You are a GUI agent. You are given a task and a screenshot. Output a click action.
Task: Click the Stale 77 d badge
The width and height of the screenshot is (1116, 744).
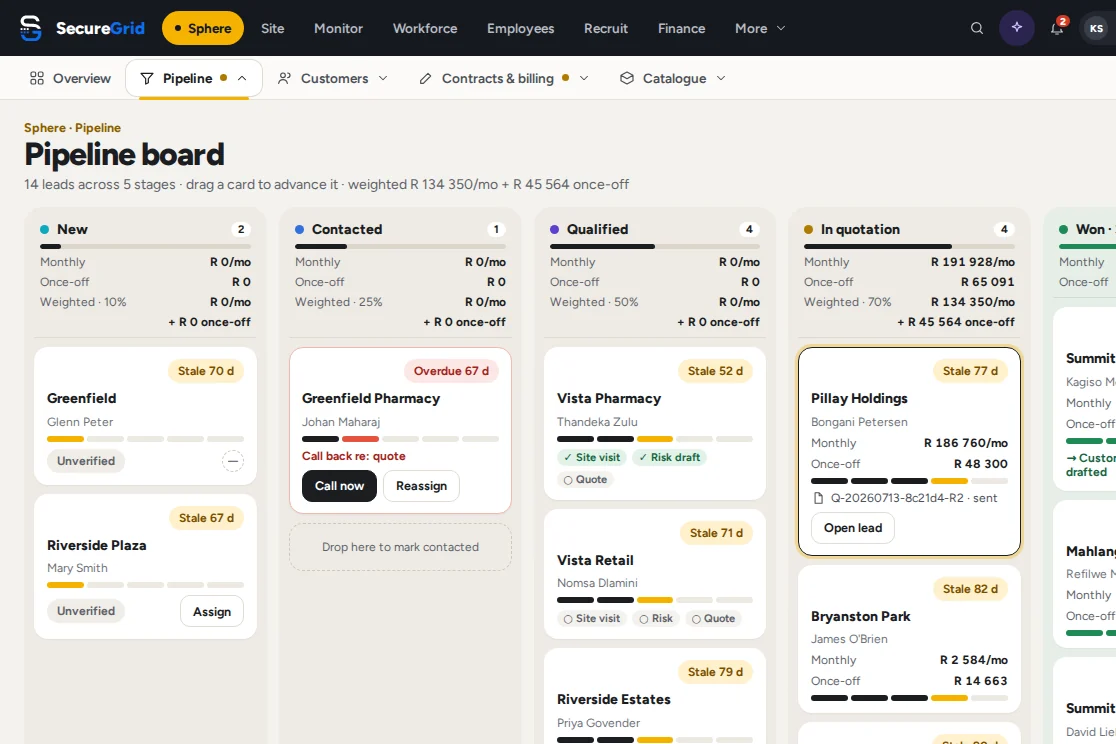(970, 371)
